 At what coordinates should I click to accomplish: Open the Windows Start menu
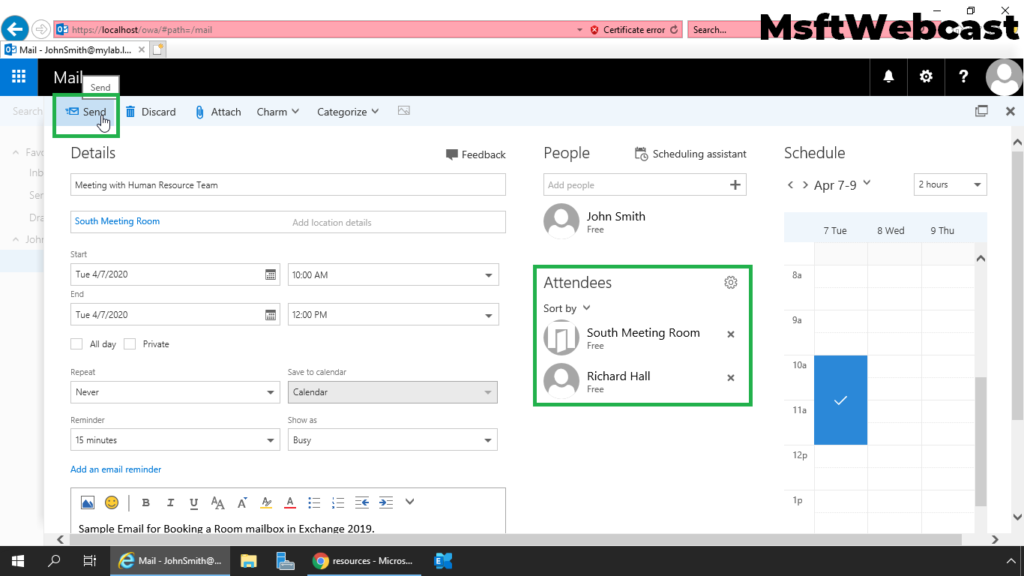tap(18, 561)
